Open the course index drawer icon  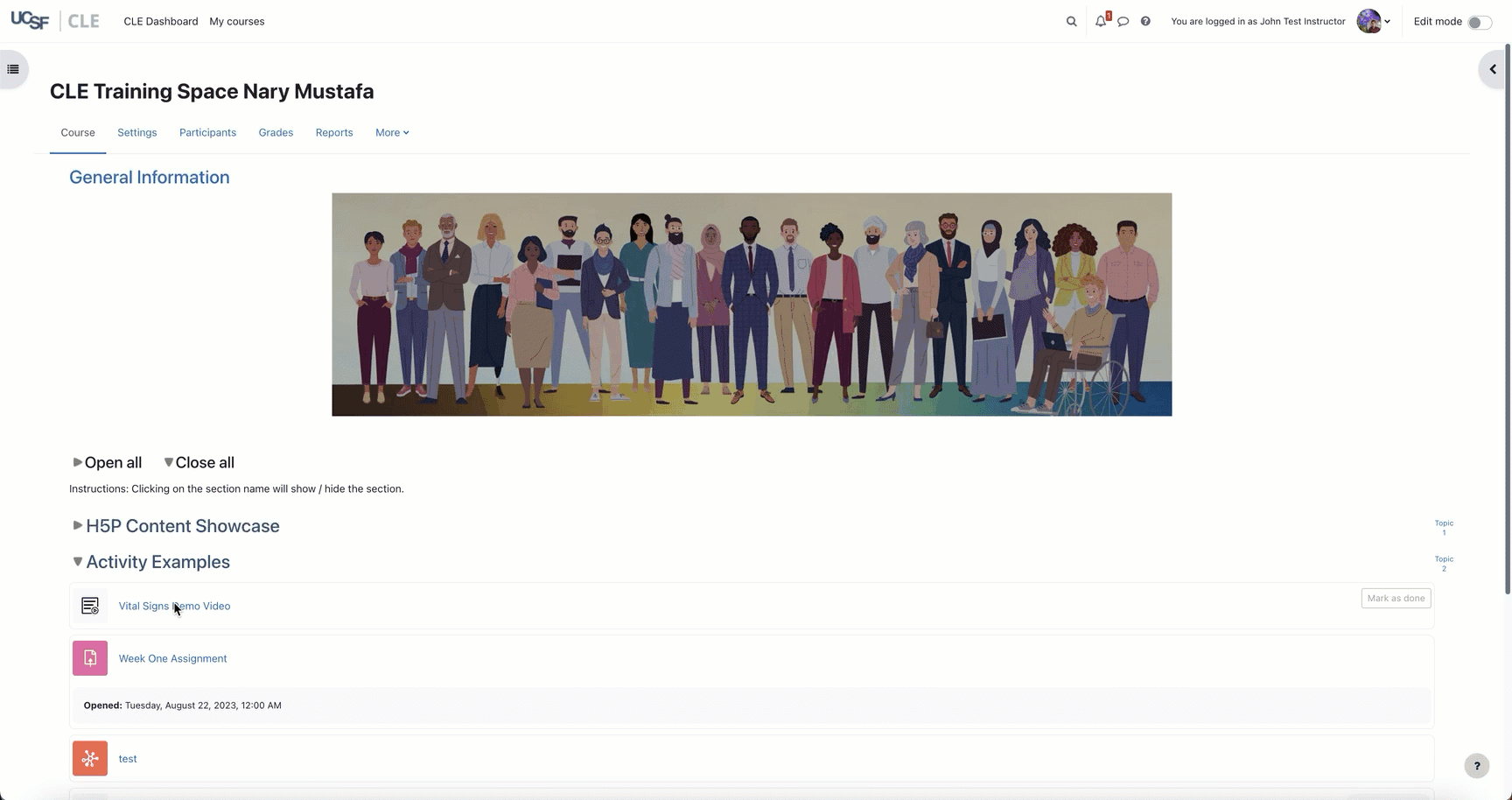(13, 69)
